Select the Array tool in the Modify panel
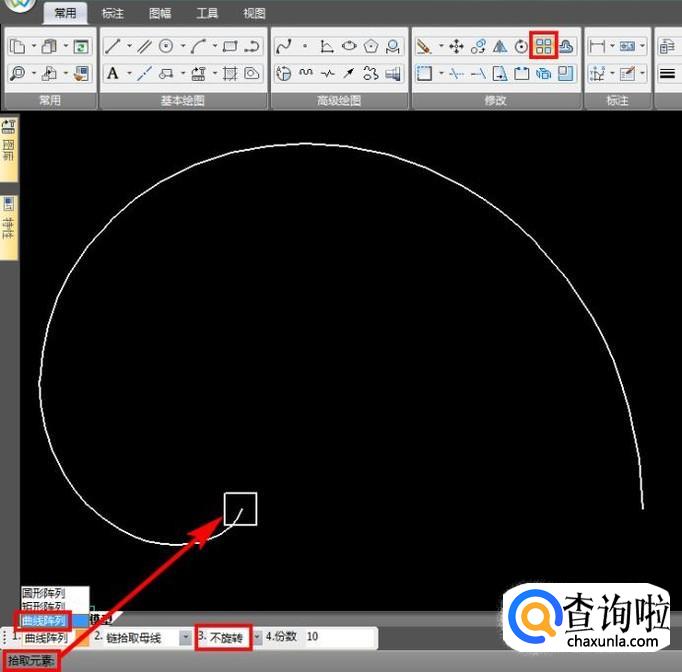Image resolution: width=682 pixels, height=672 pixels. 544,46
